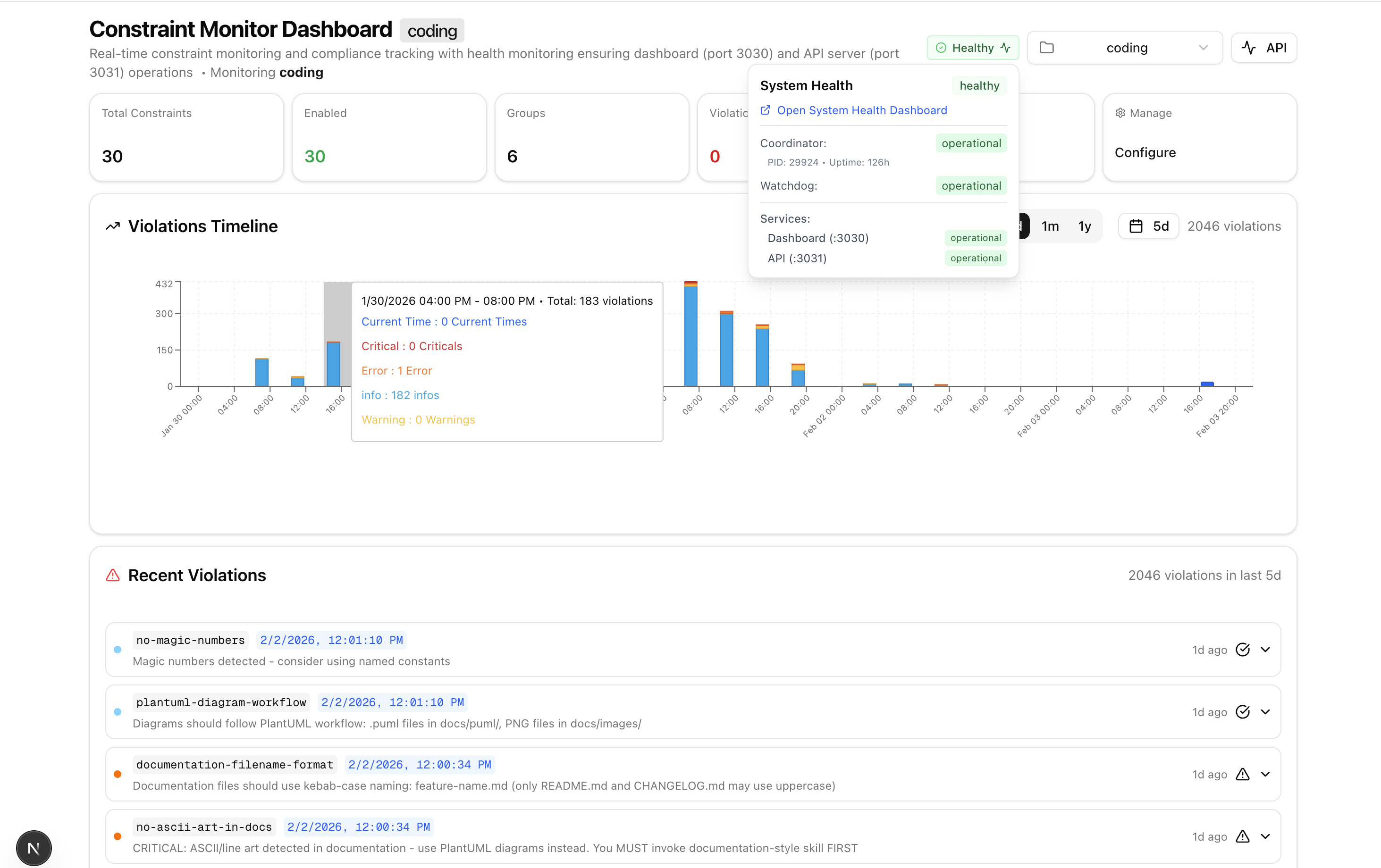Click timestamp 2/2/2026, 12:00:34 PM on documentation-filename-format

coord(420,764)
